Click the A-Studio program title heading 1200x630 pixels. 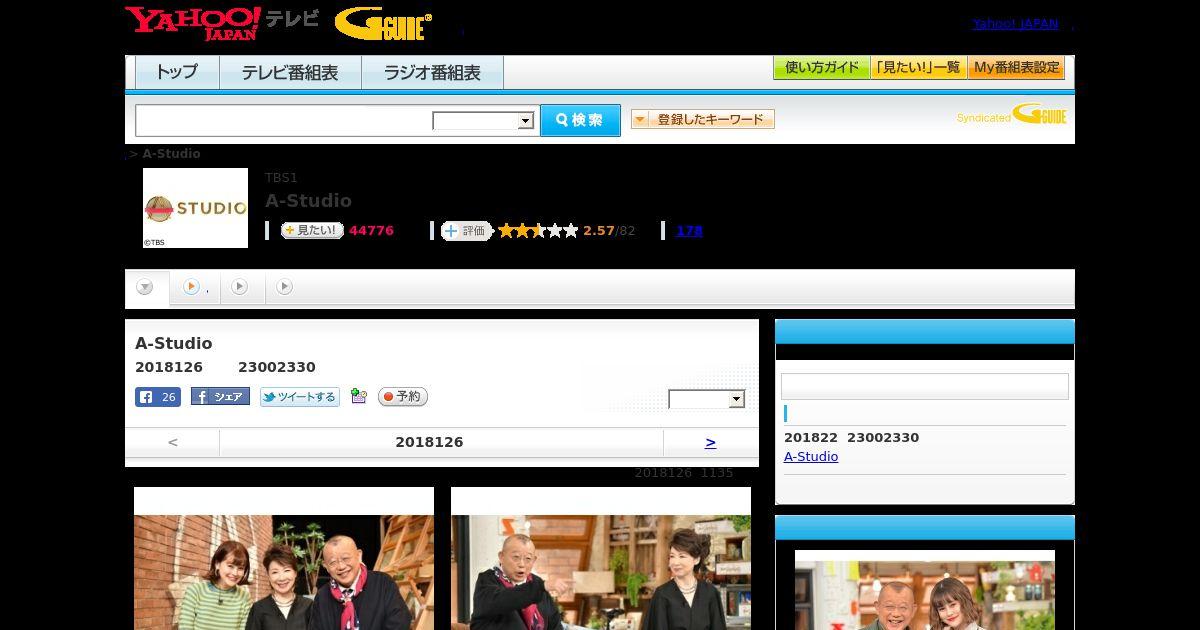pyautogui.click(x=308, y=201)
